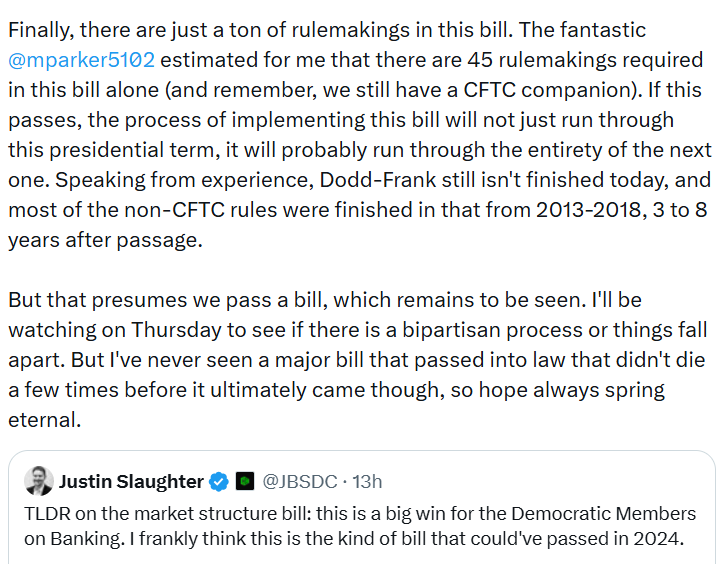Click the blue verified checkmark badge
This screenshot has width=722, height=564.
click(218, 482)
